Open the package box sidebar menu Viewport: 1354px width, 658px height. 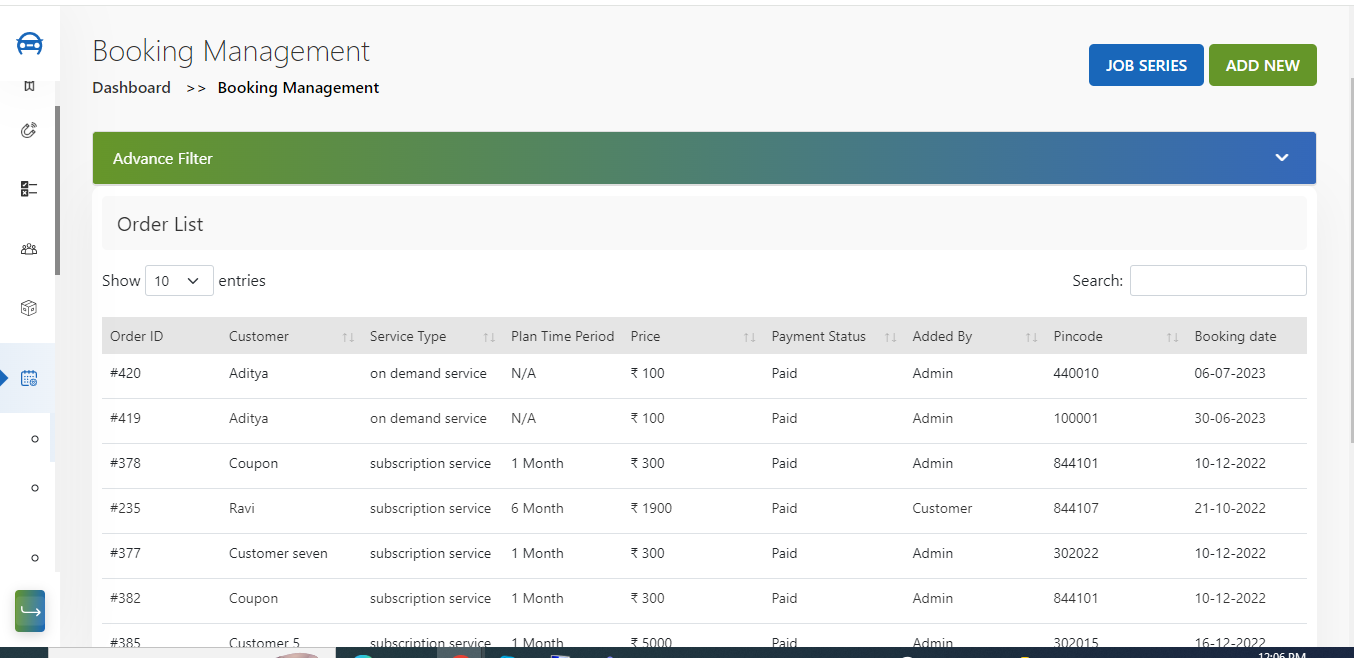point(29,308)
